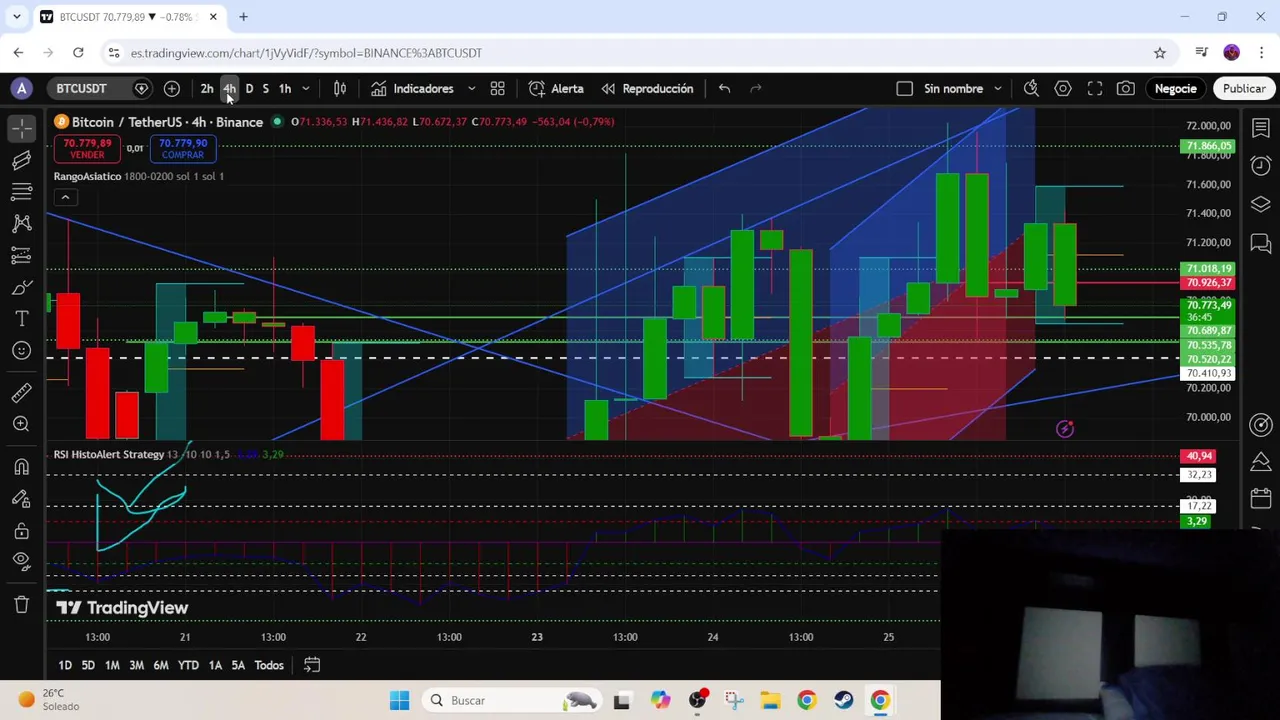The image size is (1280, 720).
Task: Select the ruler measure tool
Action: pos(22,392)
